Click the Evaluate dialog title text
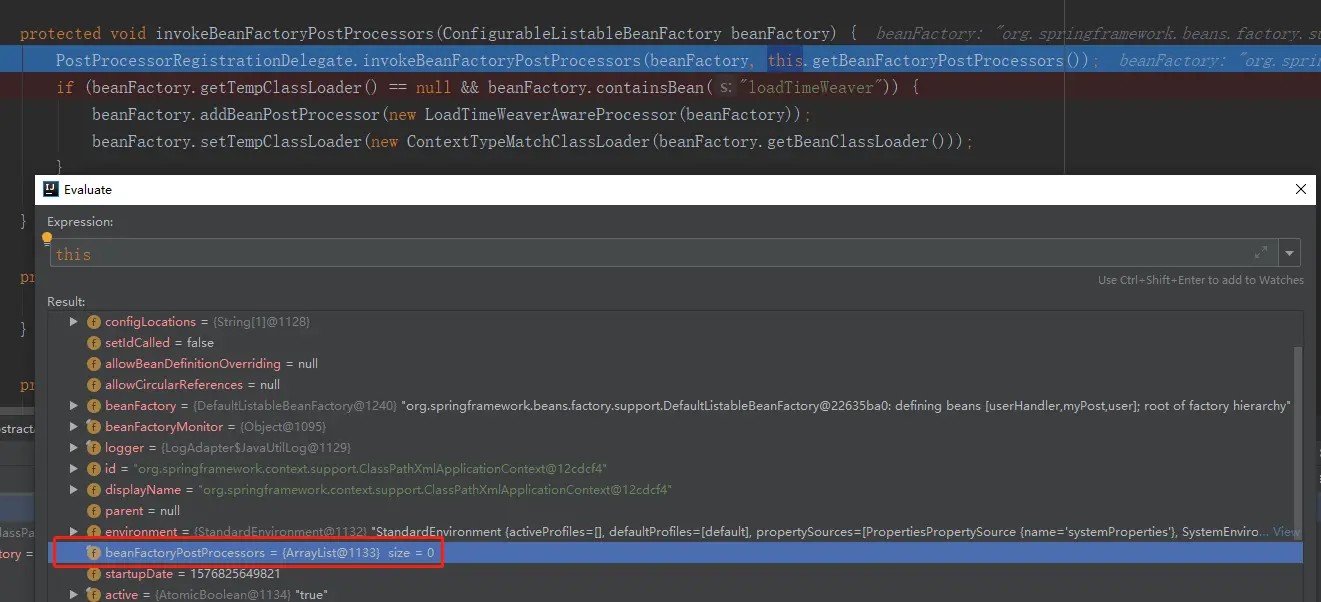The height and width of the screenshot is (602, 1321). pyautogui.click(x=88, y=189)
